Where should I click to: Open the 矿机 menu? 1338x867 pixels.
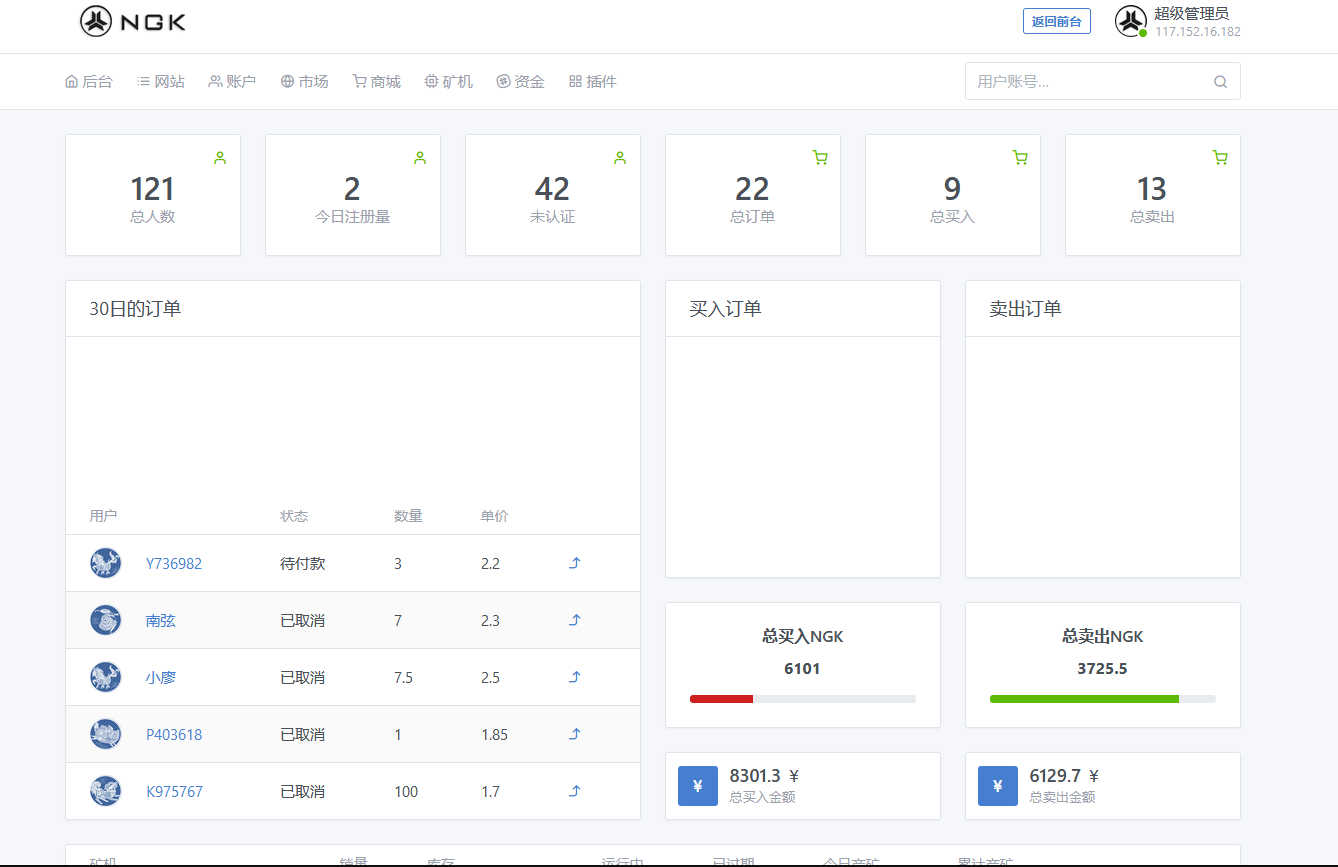click(449, 82)
